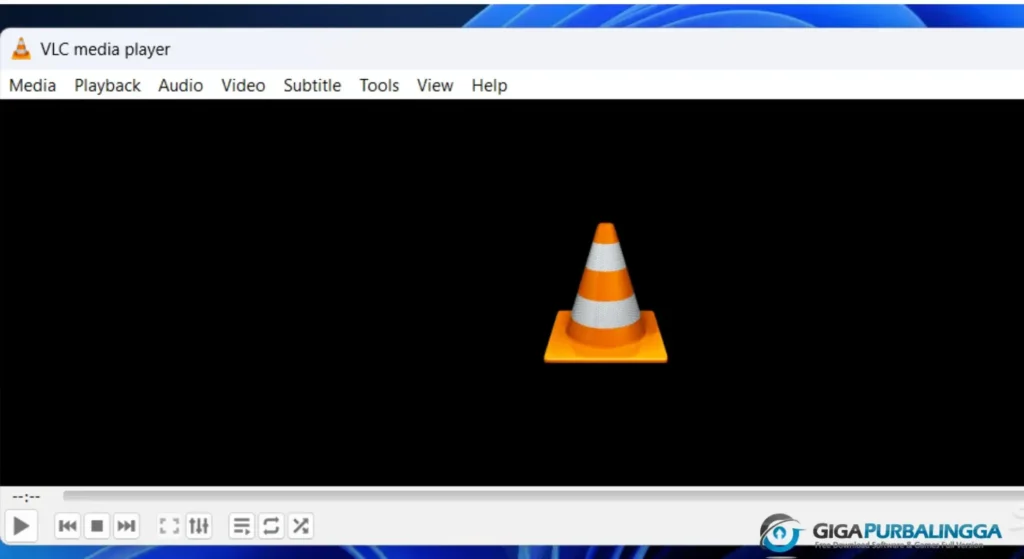This screenshot has width=1024, height=559.
Task: Open the Audio menu
Action: pos(181,86)
